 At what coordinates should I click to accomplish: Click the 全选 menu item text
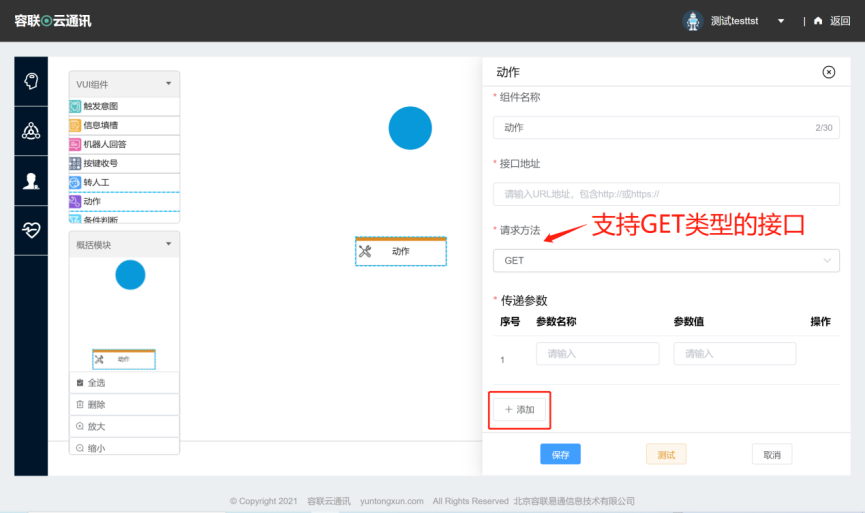[x=97, y=382]
